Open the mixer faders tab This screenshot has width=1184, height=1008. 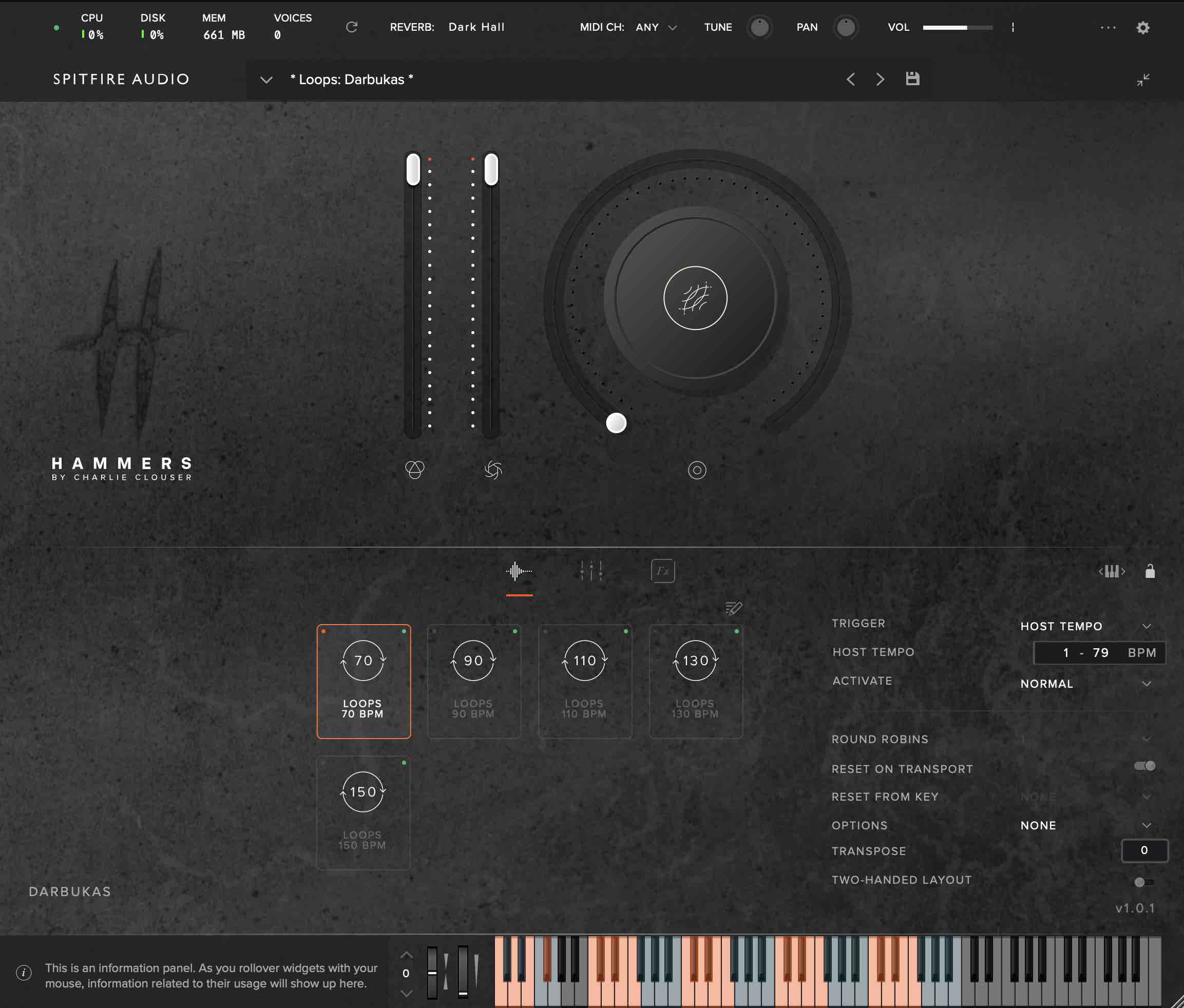(x=591, y=571)
